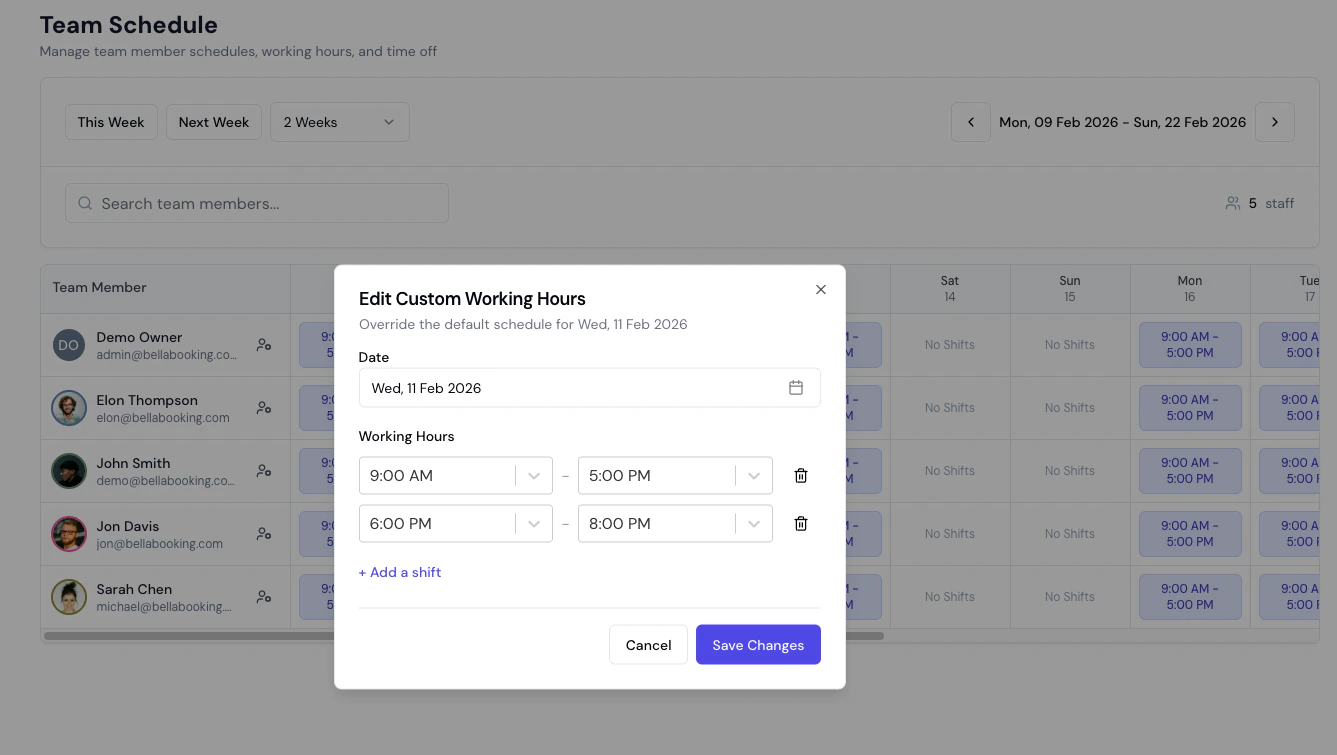Image resolution: width=1337 pixels, height=755 pixels.
Task: Delete the 6:00 PM shift using trash icon
Action: [x=800, y=523]
